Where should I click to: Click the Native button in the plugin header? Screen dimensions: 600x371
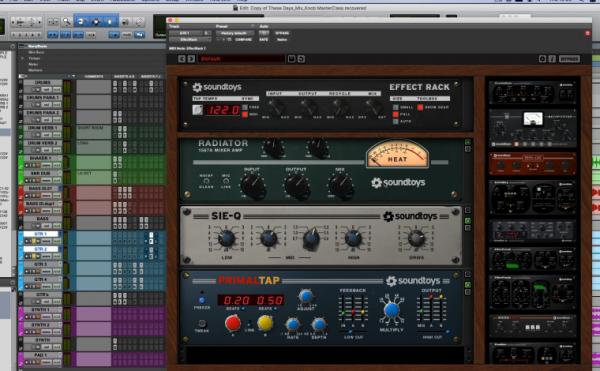click(x=282, y=39)
